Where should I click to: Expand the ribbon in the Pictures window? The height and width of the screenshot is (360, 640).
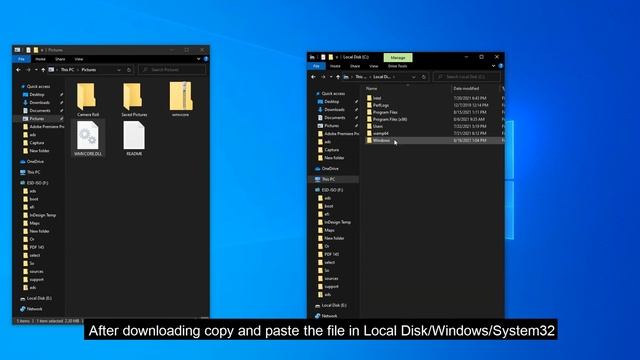tap(198, 59)
